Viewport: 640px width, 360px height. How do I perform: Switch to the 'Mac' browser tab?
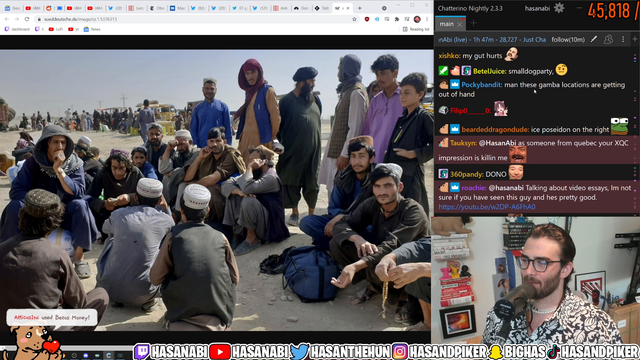(x=178, y=8)
